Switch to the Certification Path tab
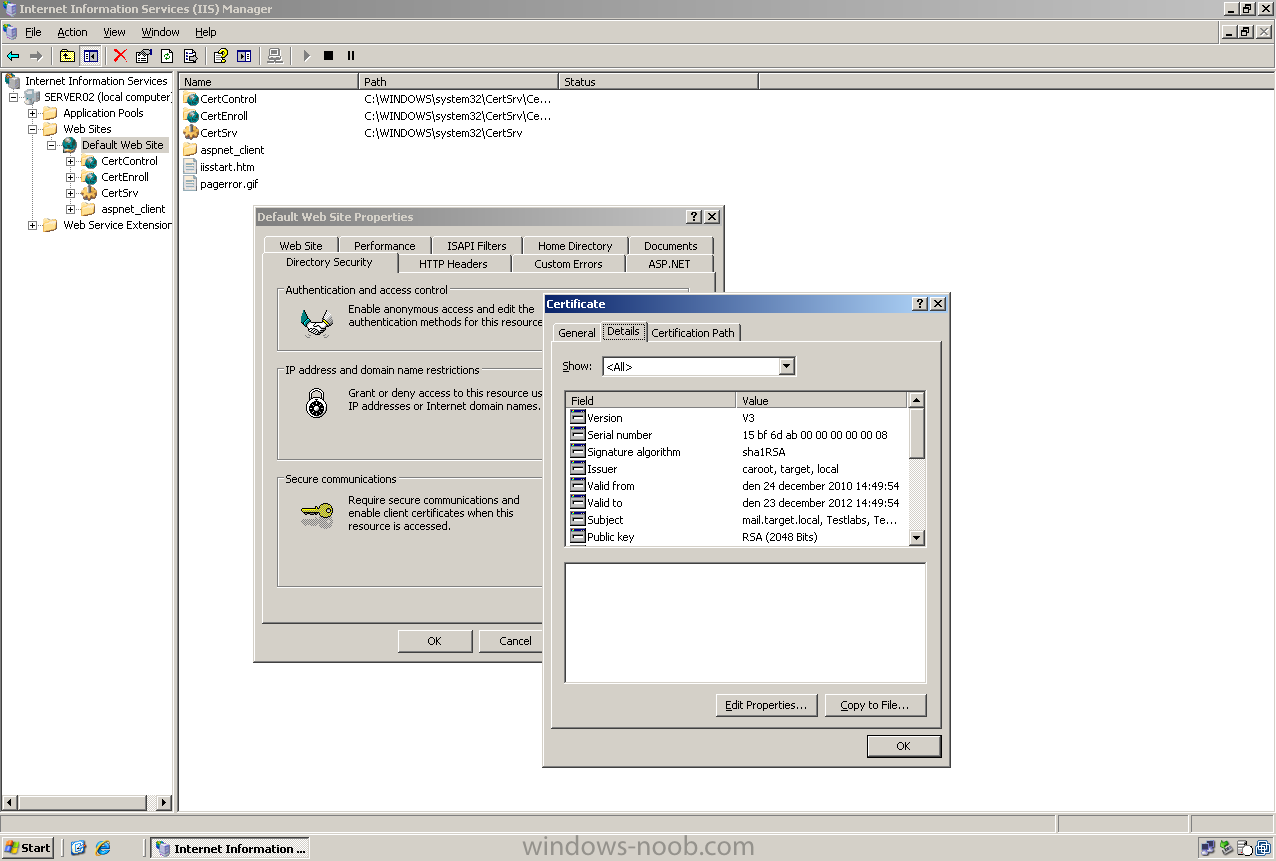Image resolution: width=1276 pixels, height=861 pixels. pos(693,333)
